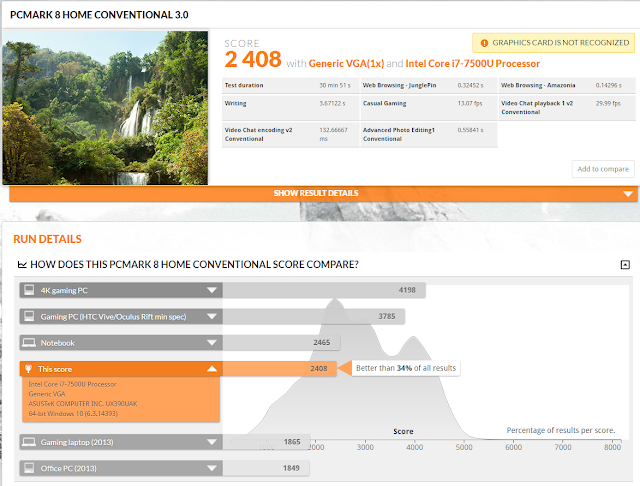
Task: Click the PCMark 8 Home Conventional 3.0 title
Action: click(99, 15)
